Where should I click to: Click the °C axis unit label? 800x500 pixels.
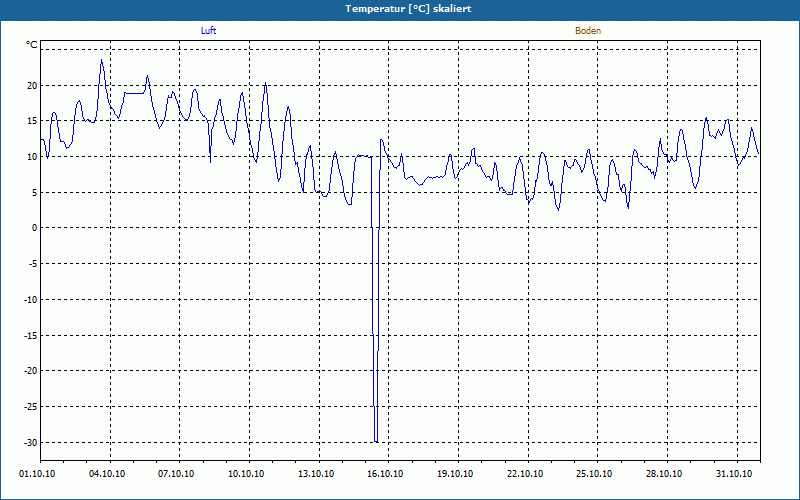tap(32, 45)
